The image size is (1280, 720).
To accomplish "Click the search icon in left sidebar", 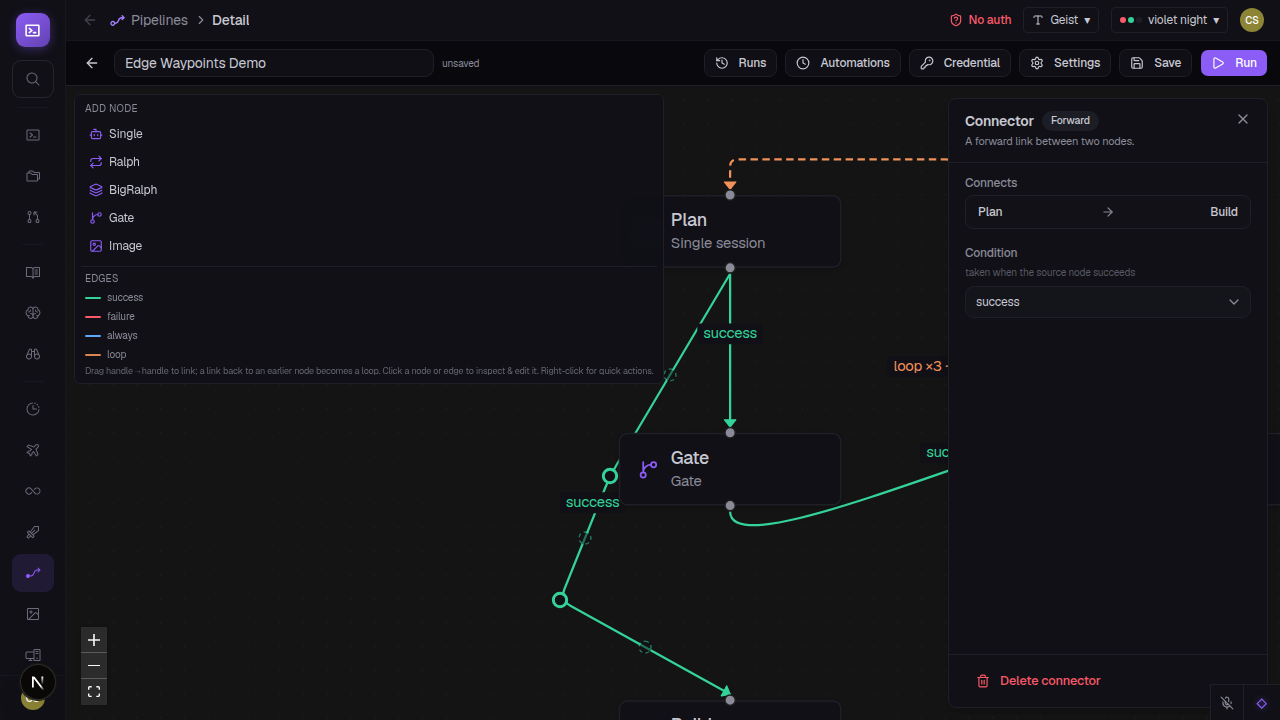I will tap(33, 79).
